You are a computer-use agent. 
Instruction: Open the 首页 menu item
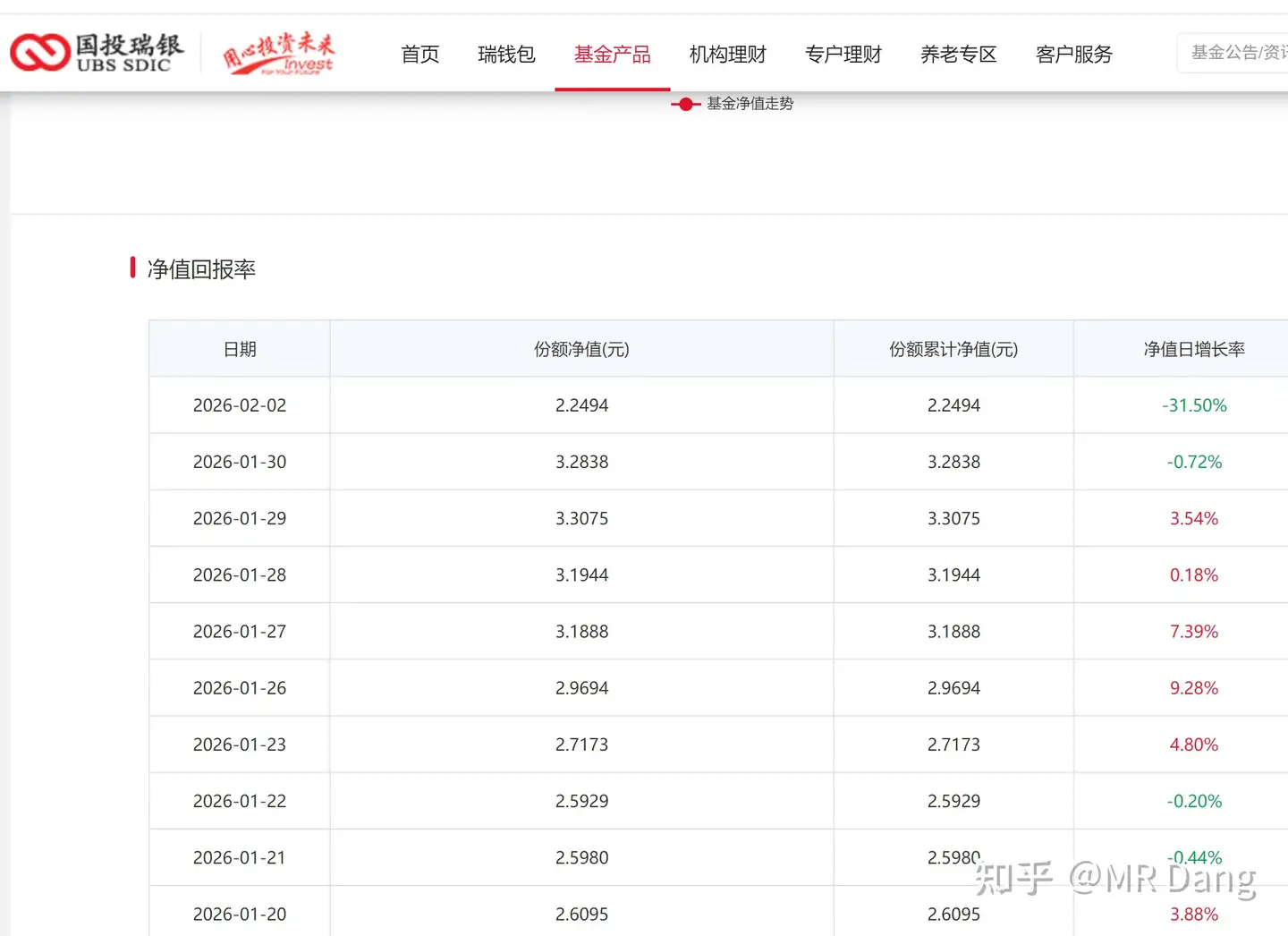[419, 55]
